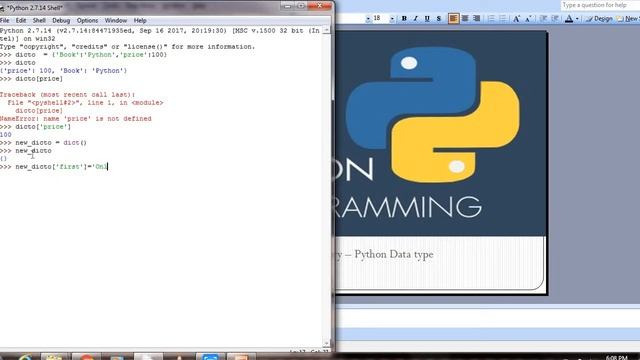The width and height of the screenshot is (640, 360).
Task: Click New Slide button in PowerPoint
Action: (x=628, y=18)
